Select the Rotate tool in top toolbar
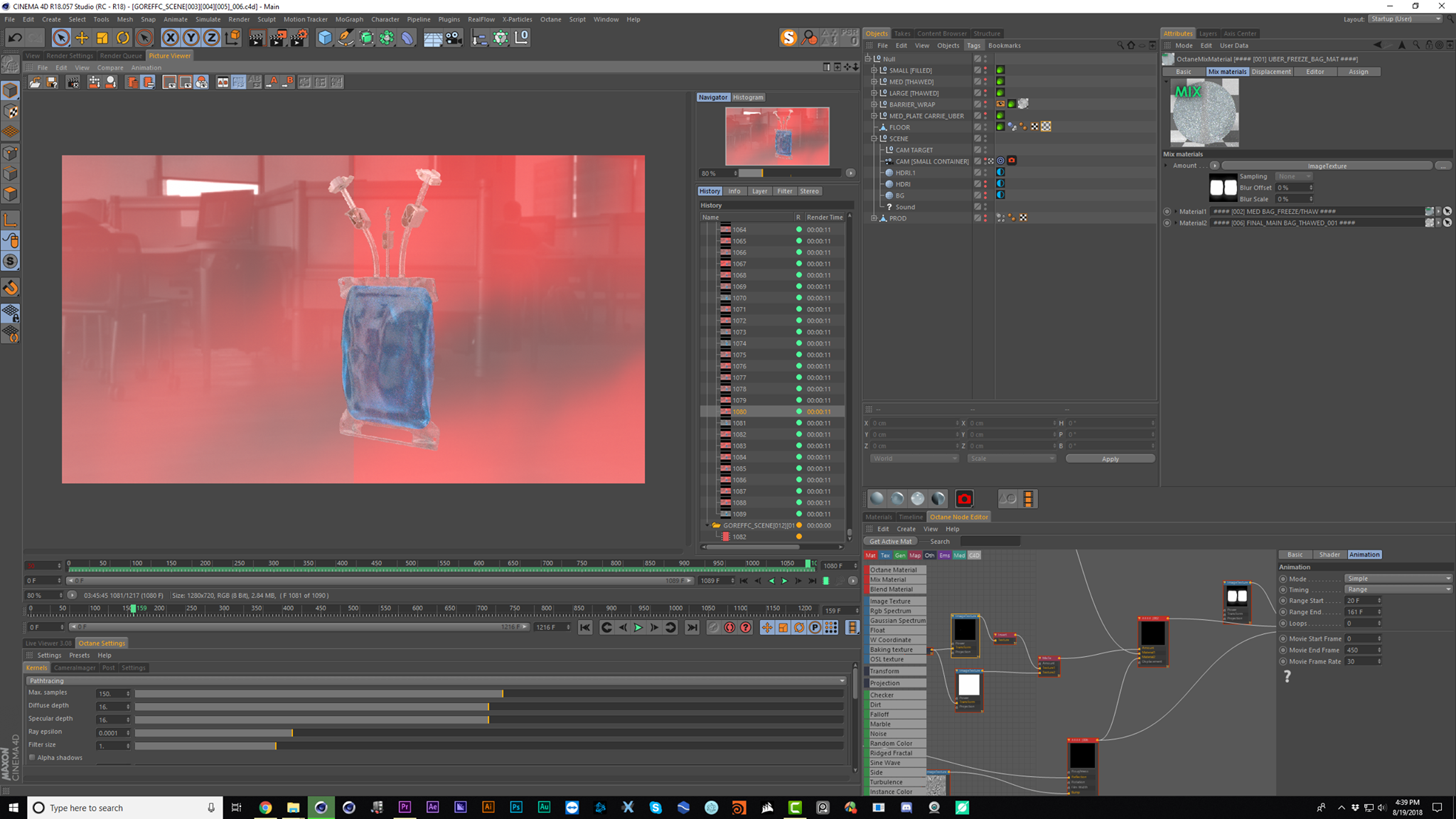 [123, 38]
